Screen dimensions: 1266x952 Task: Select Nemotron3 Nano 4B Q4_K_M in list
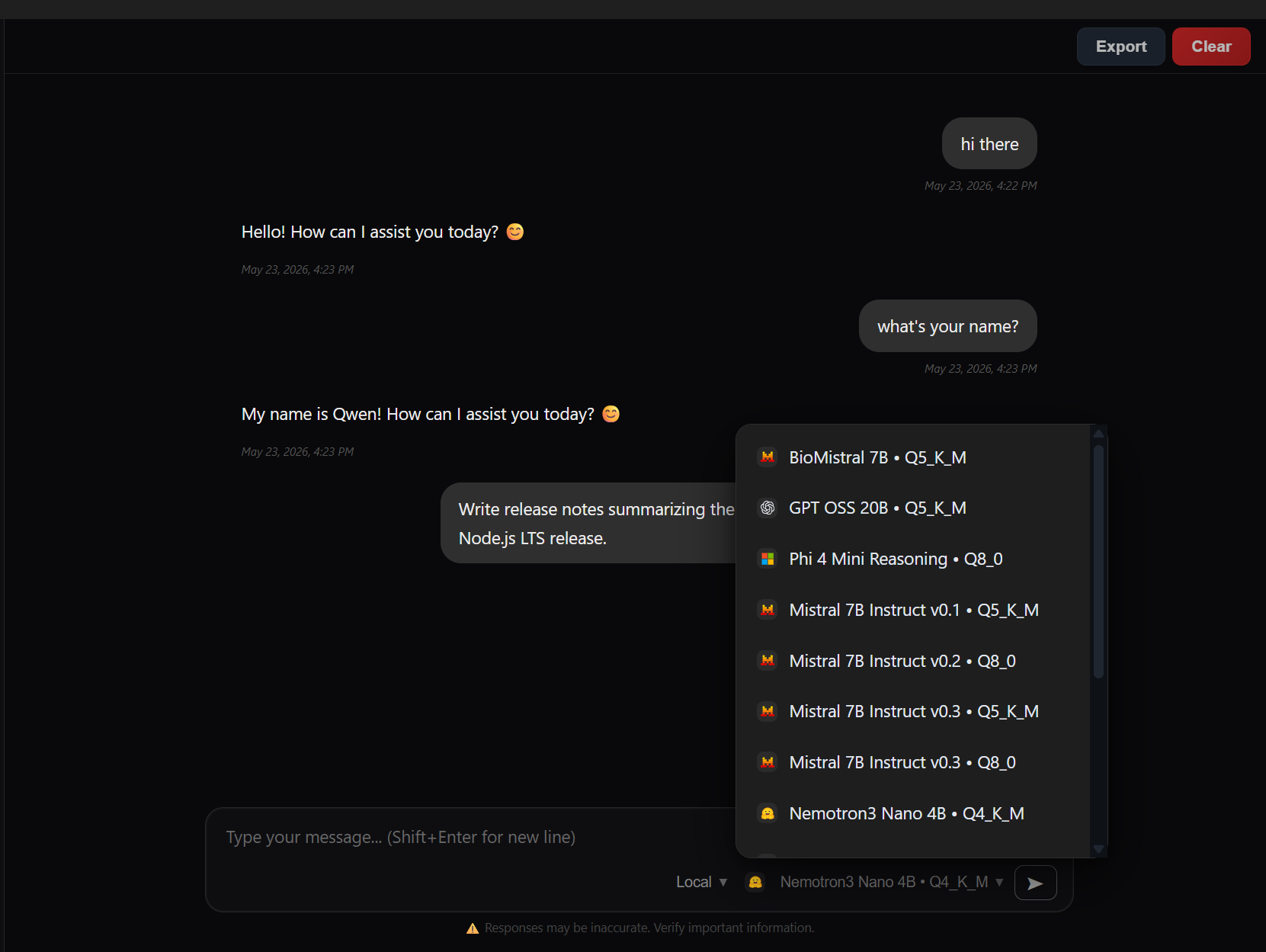[x=913, y=813]
